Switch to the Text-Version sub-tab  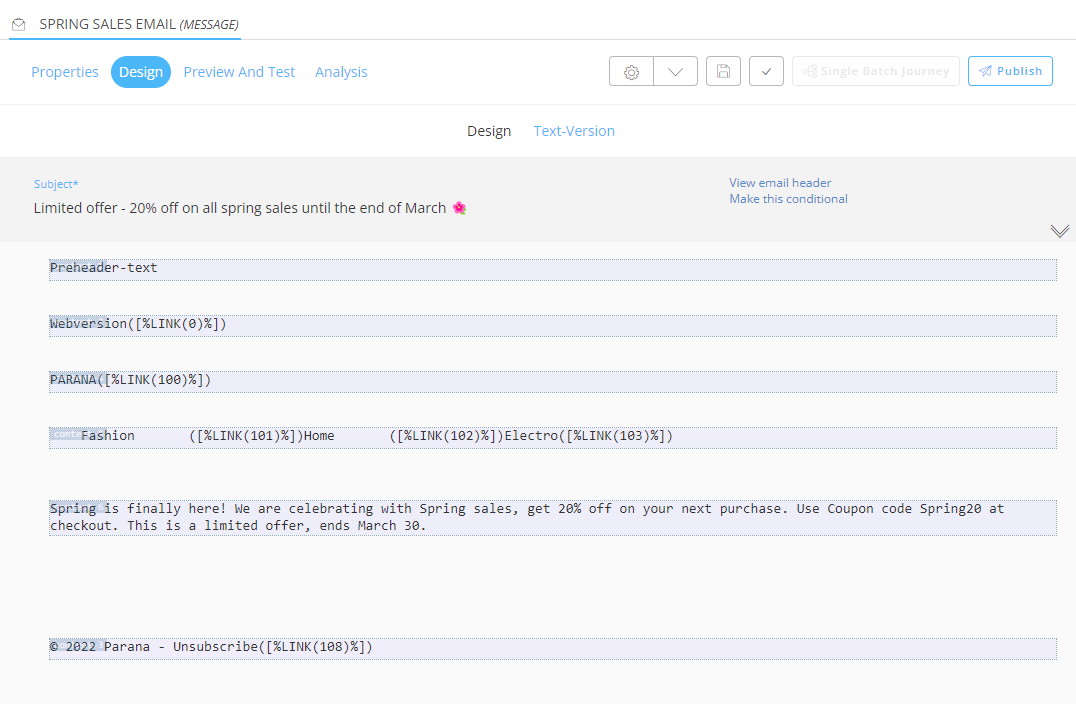tap(574, 131)
